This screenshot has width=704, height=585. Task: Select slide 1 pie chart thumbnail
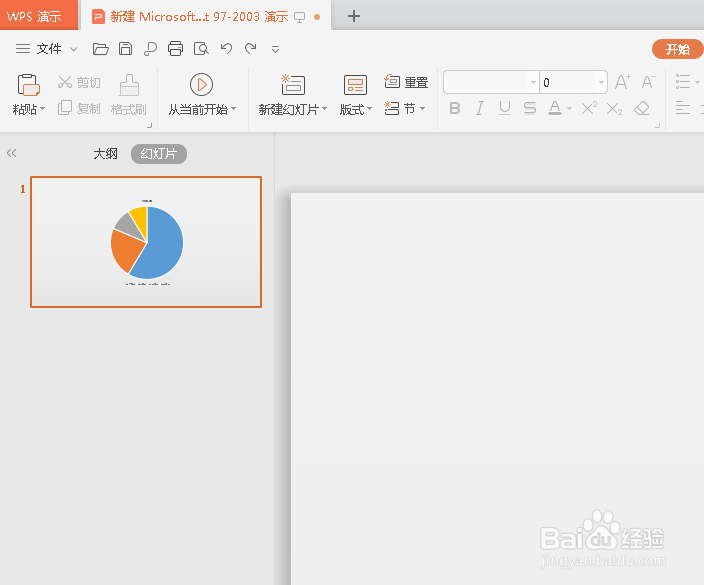146,242
